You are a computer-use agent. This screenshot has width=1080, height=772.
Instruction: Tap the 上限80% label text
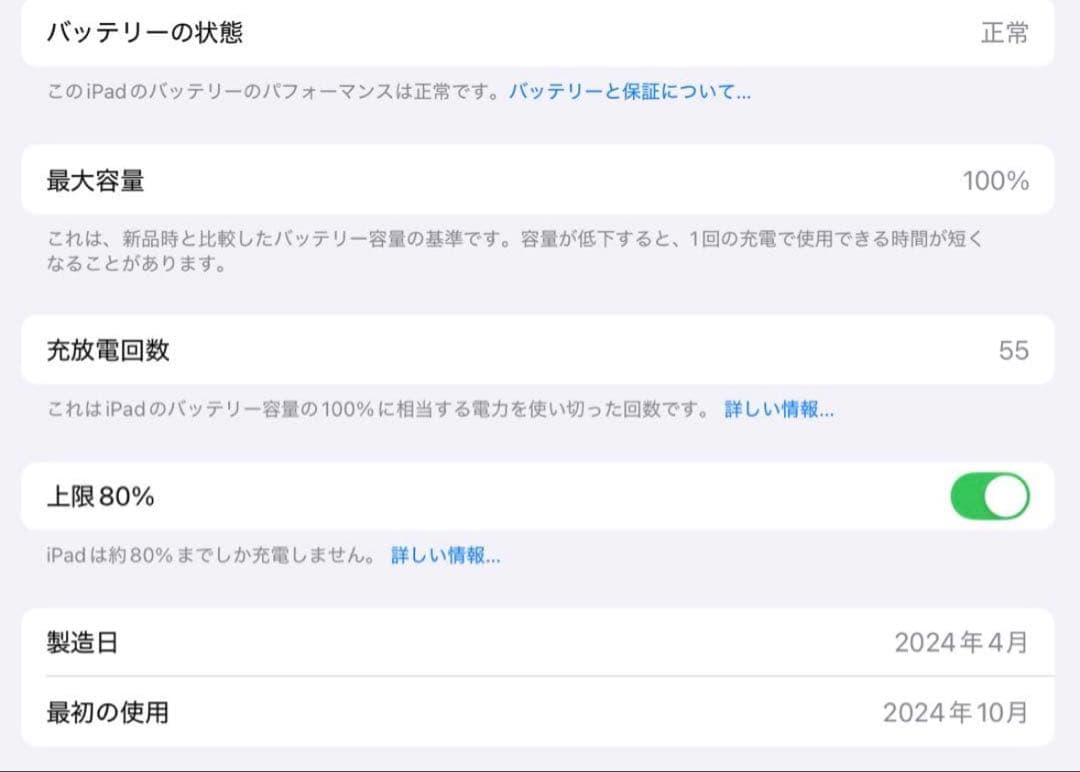(x=100, y=497)
